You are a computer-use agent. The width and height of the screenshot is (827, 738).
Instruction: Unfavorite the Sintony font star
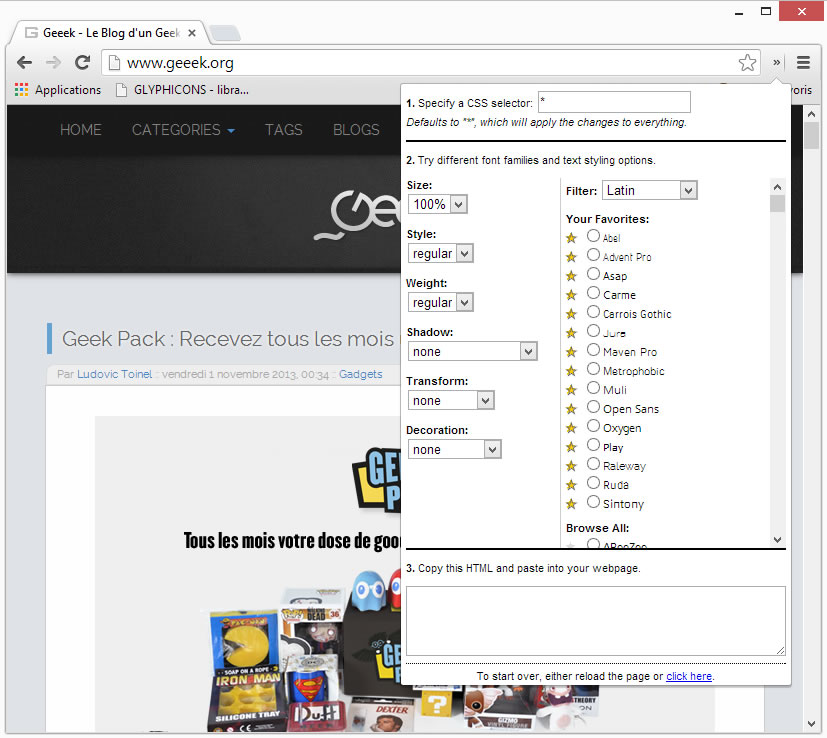click(x=571, y=504)
